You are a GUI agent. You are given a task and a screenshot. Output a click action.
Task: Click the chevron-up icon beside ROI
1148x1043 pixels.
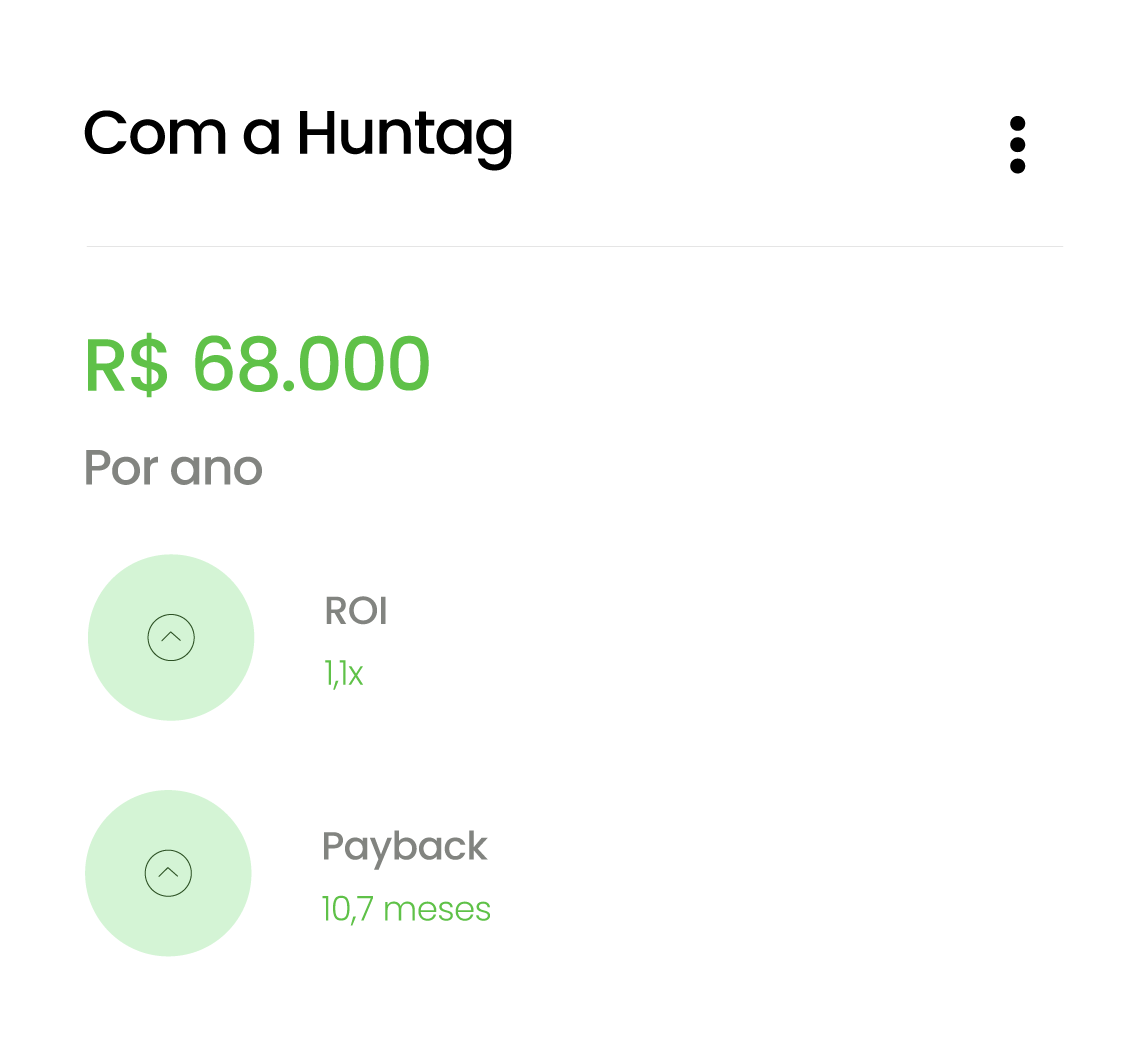click(x=171, y=637)
